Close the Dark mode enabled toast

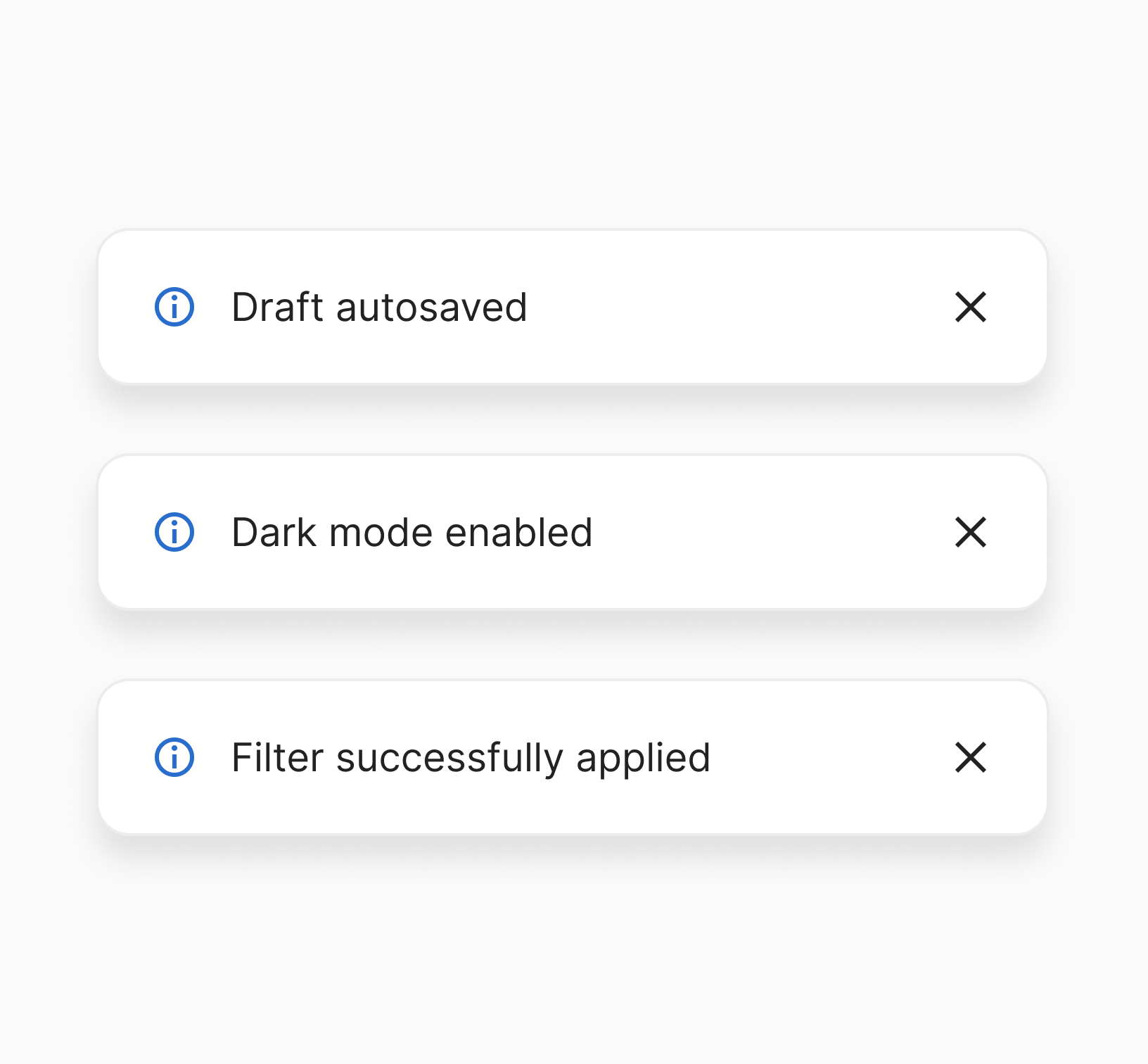(x=971, y=532)
